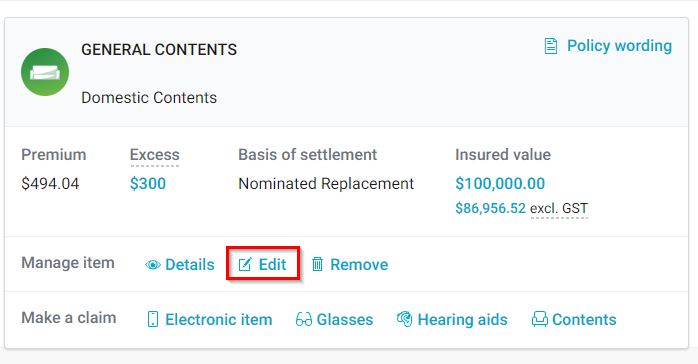Click the phone icon for Electronic item
The image size is (698, 364).
point(153,319)
